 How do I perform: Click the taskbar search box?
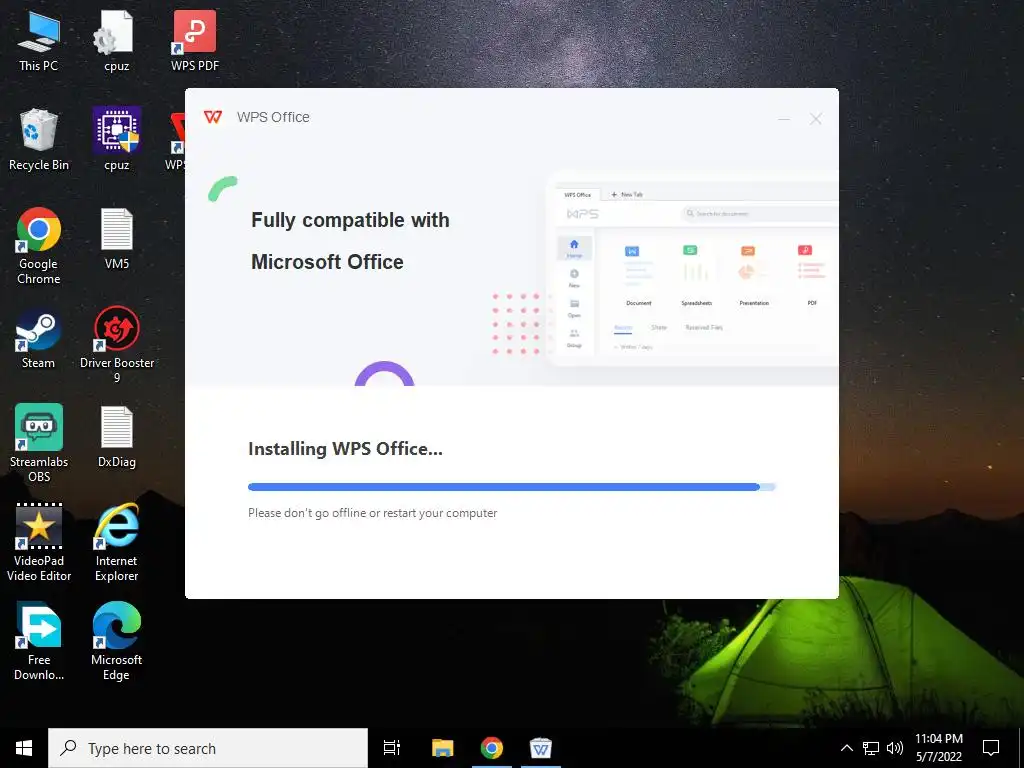(x=208, y=748)
